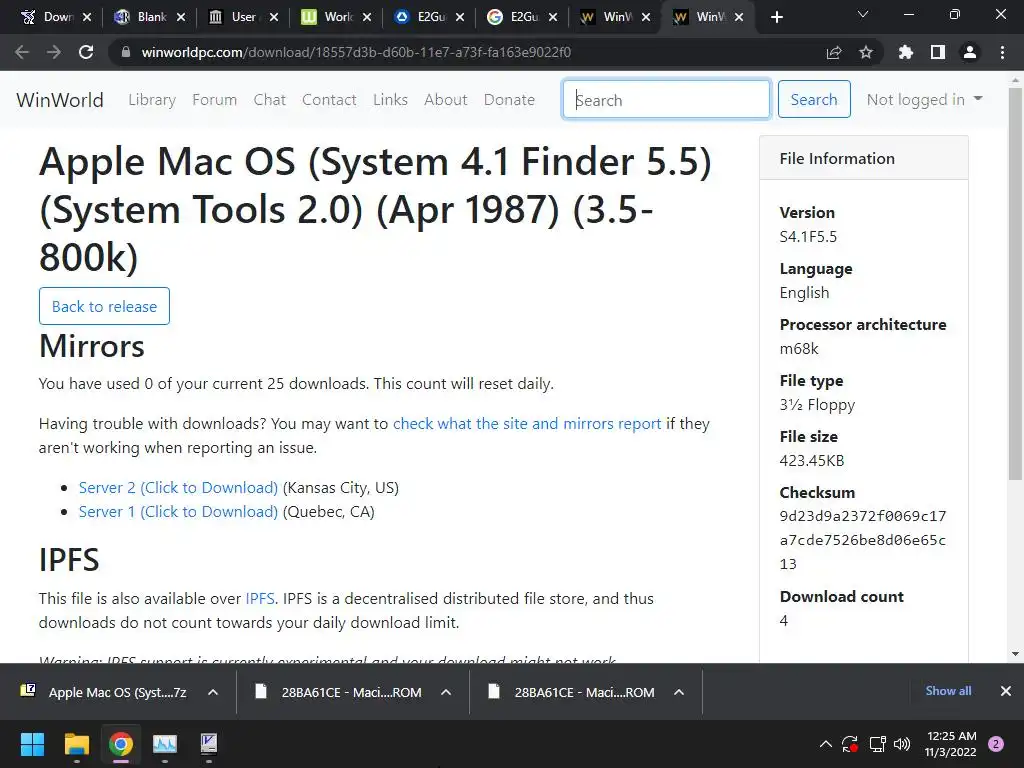Open the performance monitor taskbar app

click(x=165, y=744)
